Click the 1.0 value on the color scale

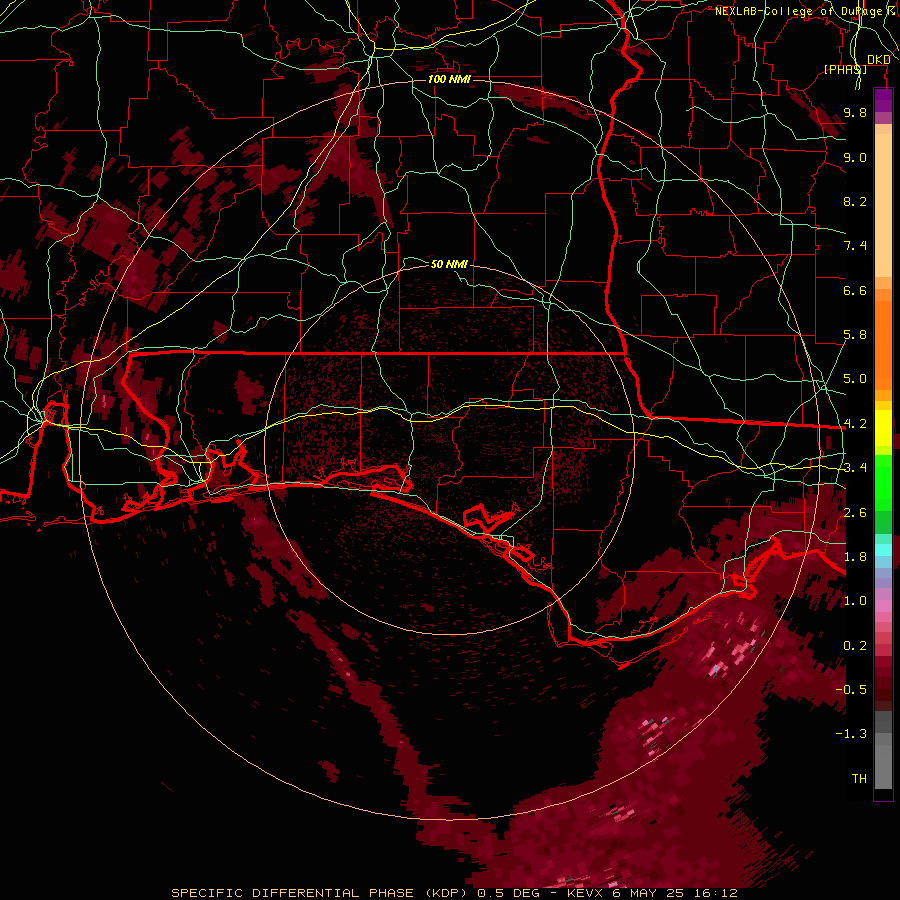[x=855, y=601]
